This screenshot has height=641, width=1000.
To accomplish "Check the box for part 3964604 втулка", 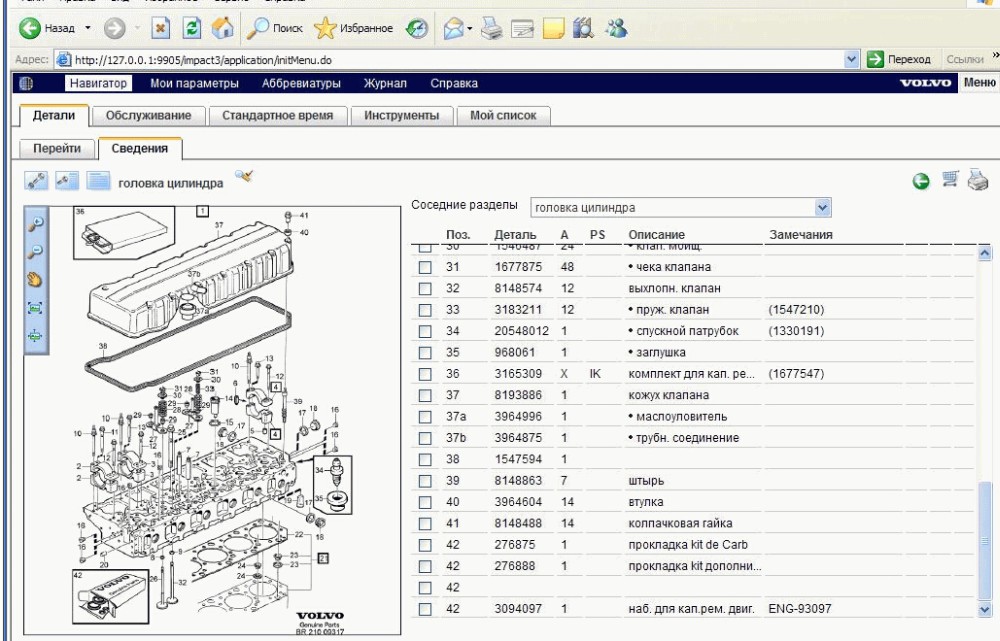I will coord(425,503).
